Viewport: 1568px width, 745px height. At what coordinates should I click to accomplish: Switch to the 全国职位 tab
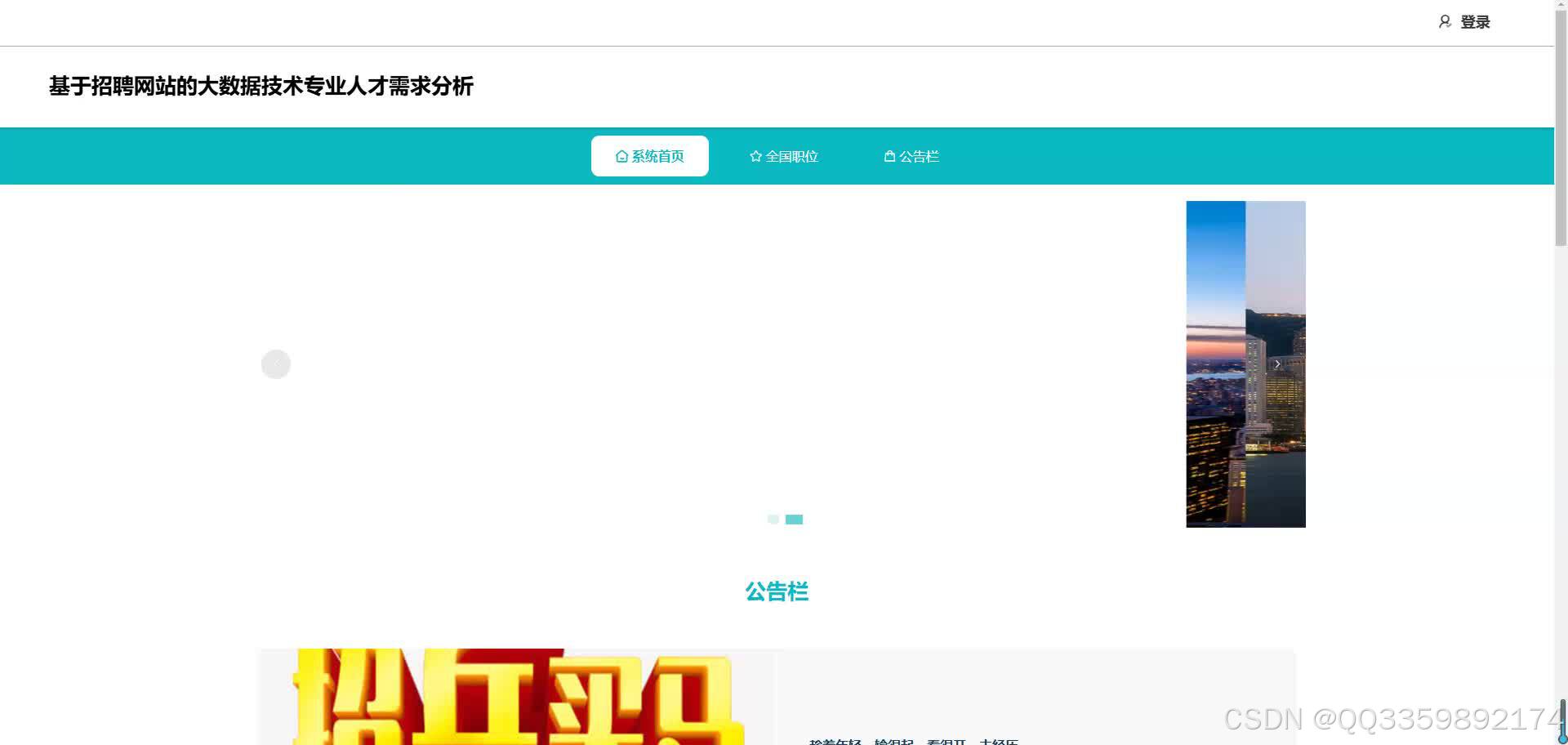point(783,155)
